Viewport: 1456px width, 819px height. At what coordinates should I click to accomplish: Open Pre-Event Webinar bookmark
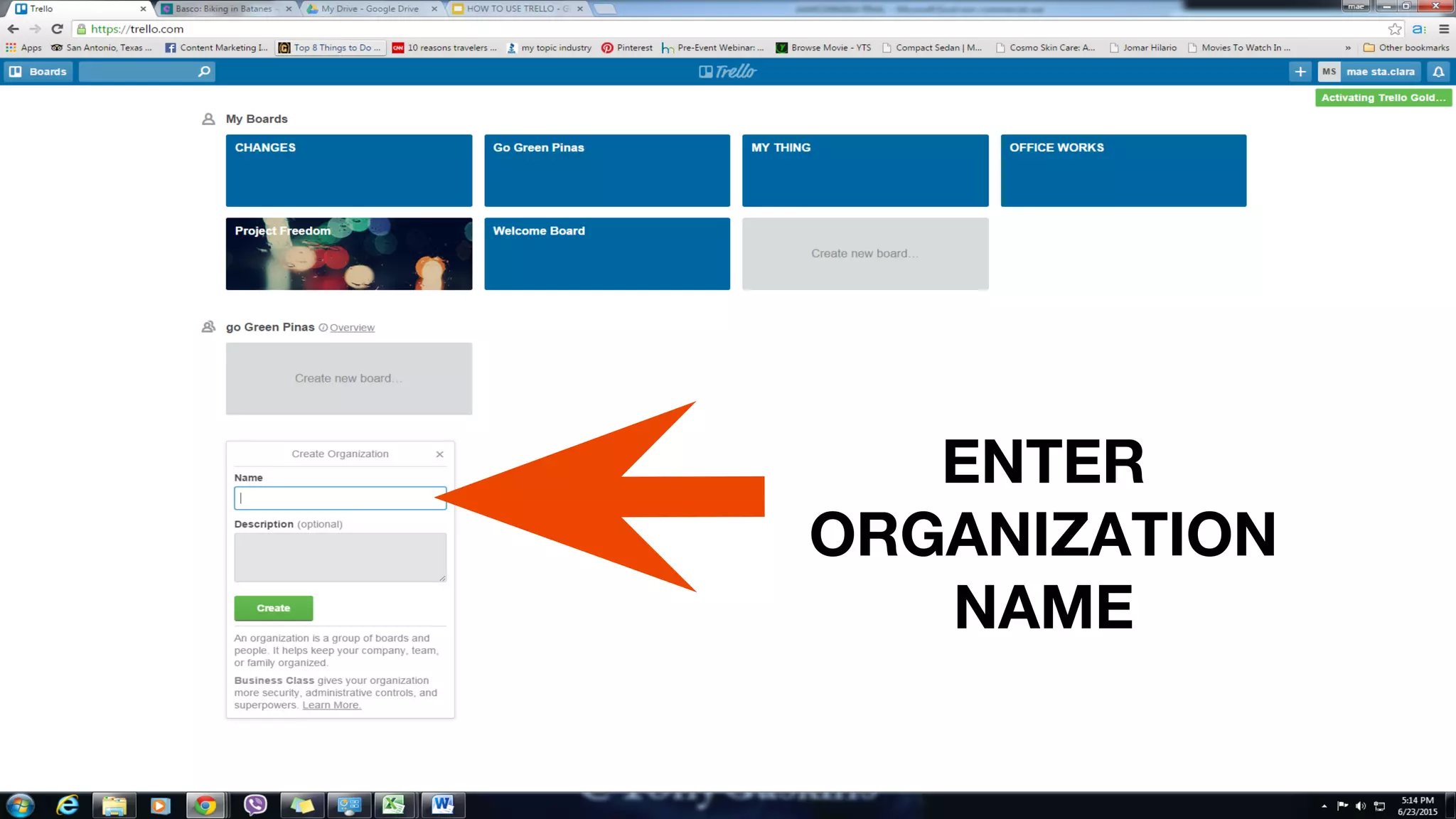click(713, 48)
